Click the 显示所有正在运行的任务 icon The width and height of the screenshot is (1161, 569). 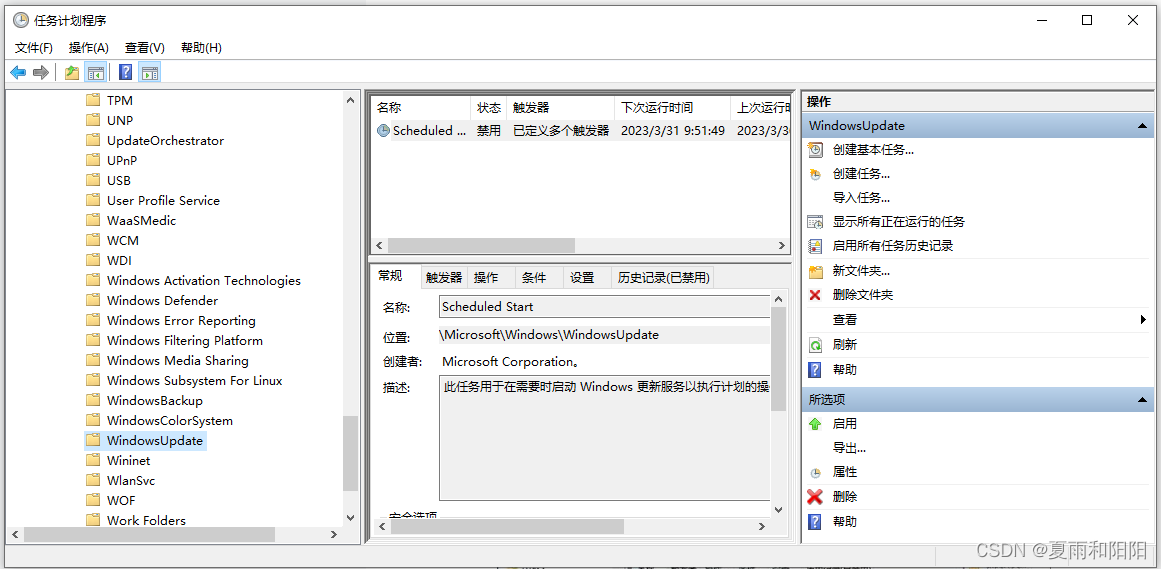[815, 222]
